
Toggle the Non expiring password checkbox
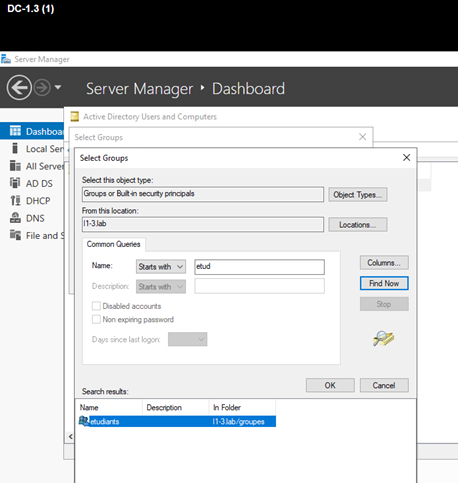coord(96,319)
